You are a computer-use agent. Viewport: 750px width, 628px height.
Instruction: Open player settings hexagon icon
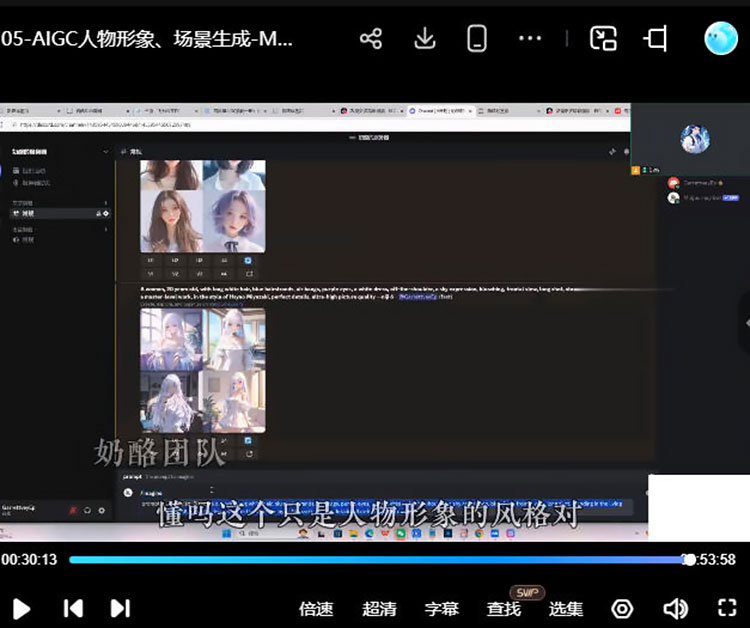click(623, 608)
